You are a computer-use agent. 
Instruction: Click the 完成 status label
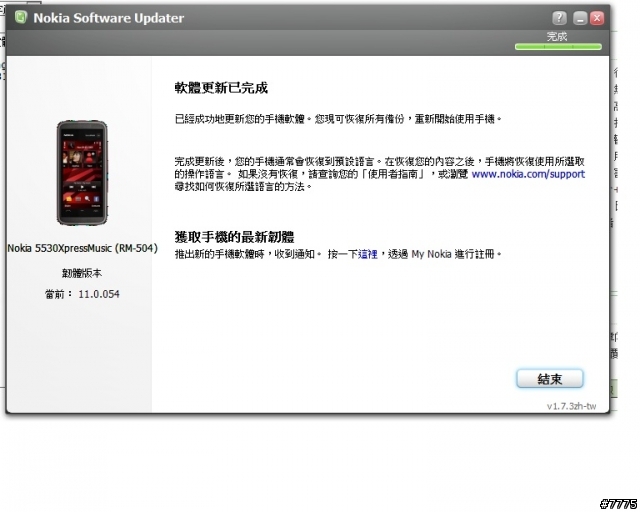[x=557, y=37]
